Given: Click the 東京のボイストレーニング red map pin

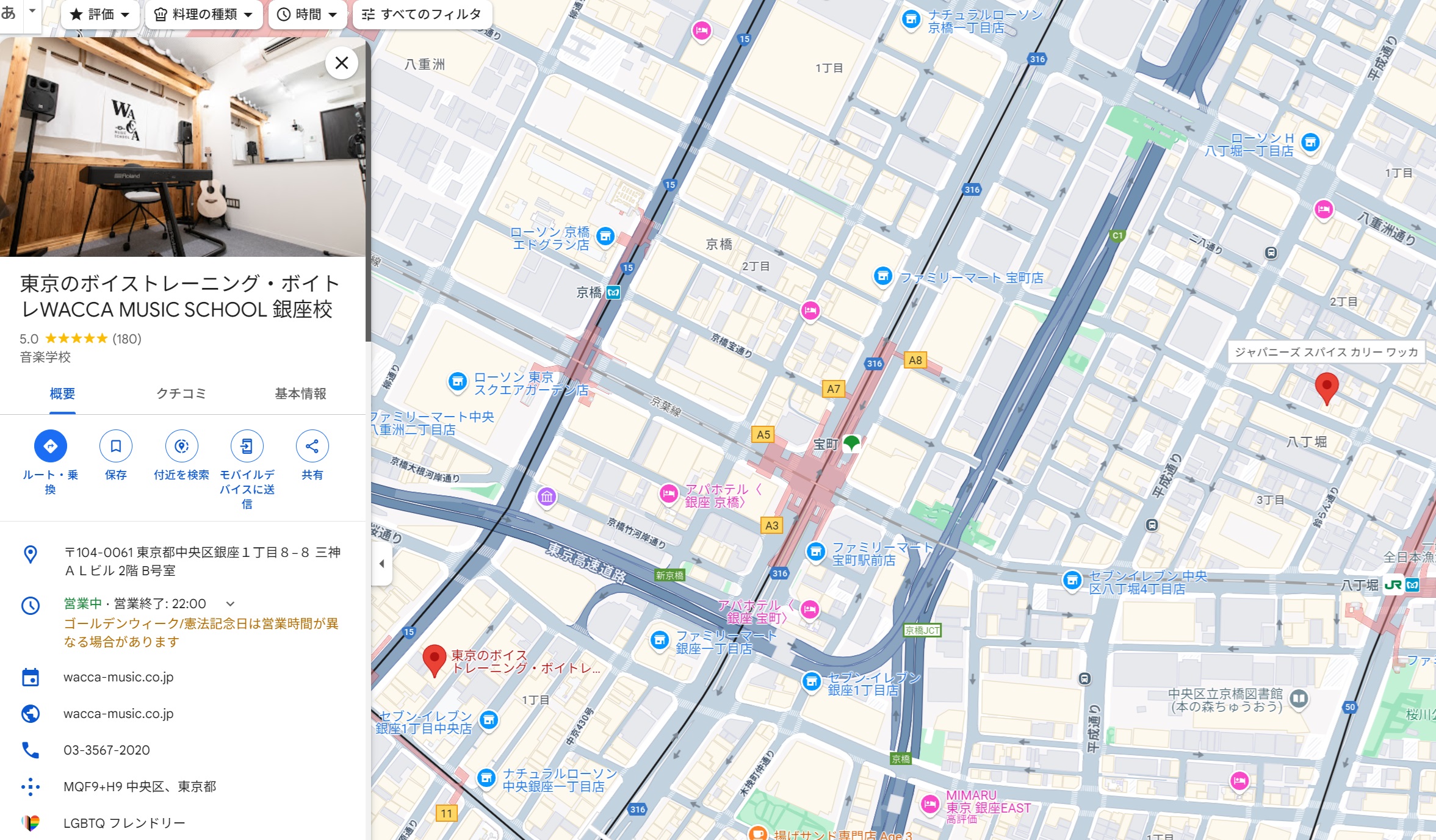Looking at the screenshot, I should coord(434,660).
